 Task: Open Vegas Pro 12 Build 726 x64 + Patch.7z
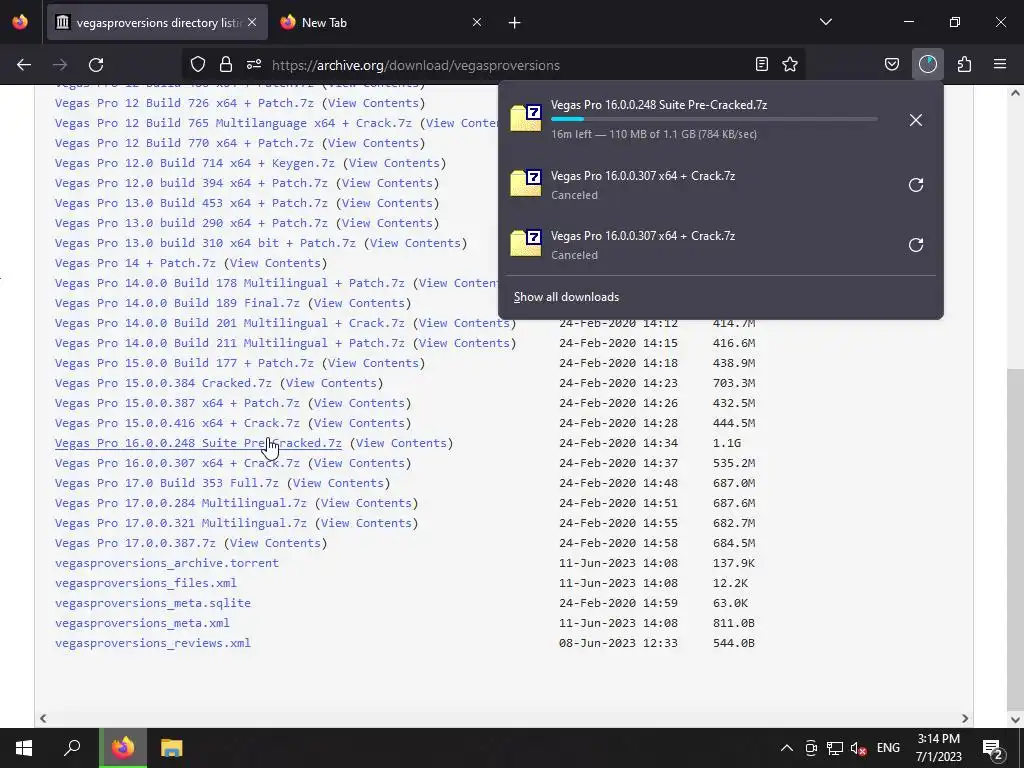[x=184, y=103]
